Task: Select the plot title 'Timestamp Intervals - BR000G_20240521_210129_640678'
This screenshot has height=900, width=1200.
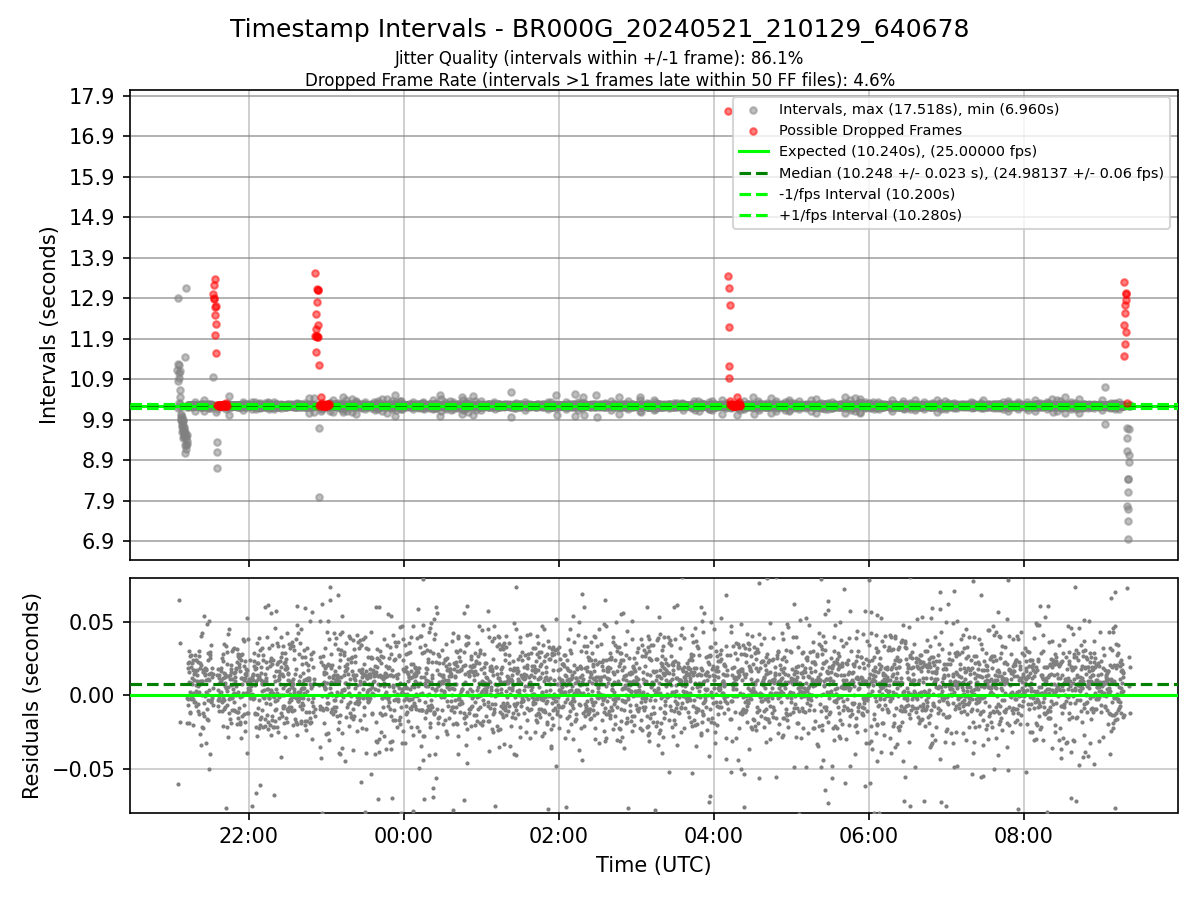Action: 599,29
